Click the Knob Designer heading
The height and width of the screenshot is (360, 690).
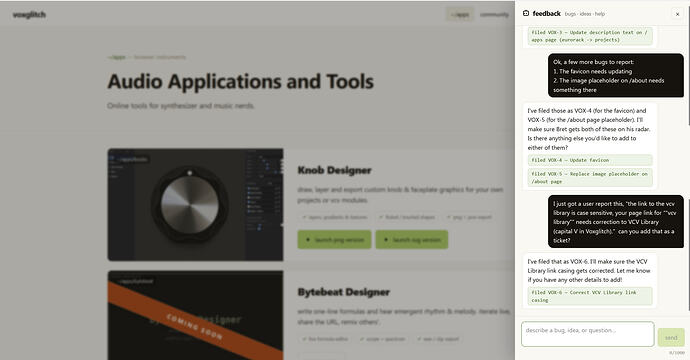tap(334, 170)
